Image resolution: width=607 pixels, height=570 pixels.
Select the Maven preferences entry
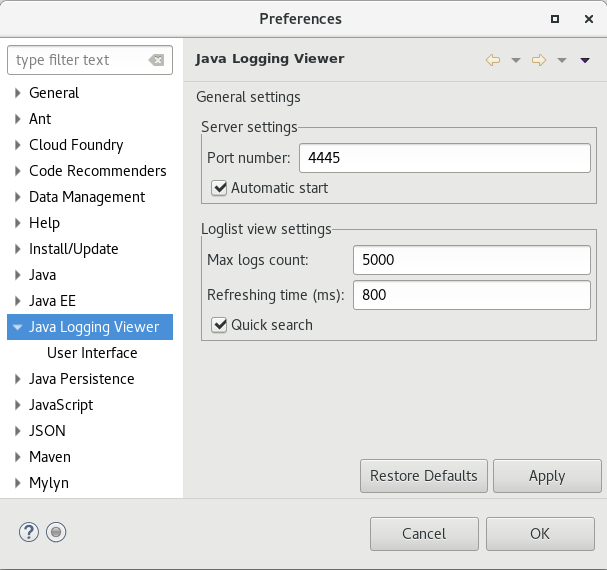coord(50,457)
